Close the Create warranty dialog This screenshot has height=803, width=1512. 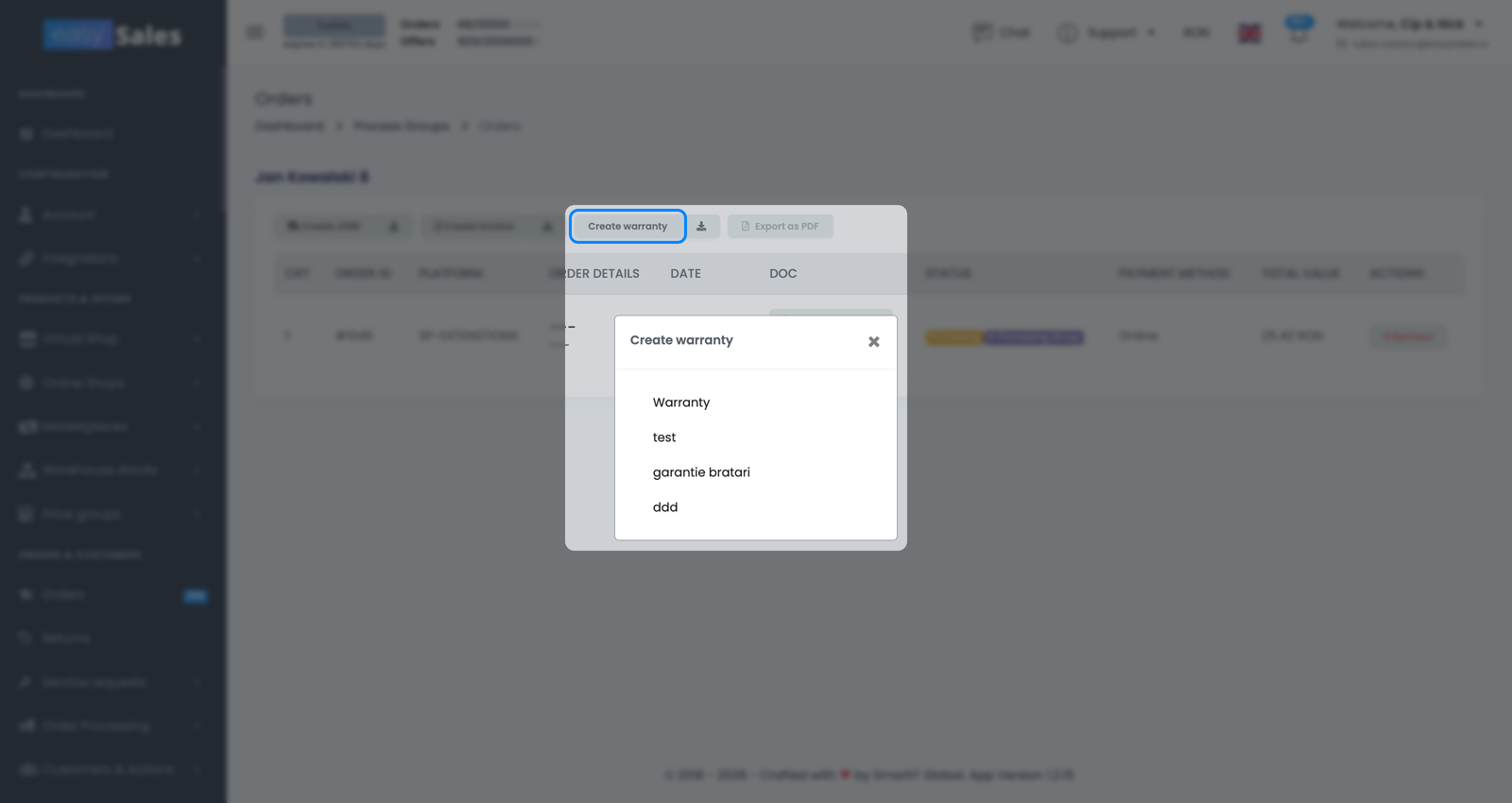(x=874, y=342)
